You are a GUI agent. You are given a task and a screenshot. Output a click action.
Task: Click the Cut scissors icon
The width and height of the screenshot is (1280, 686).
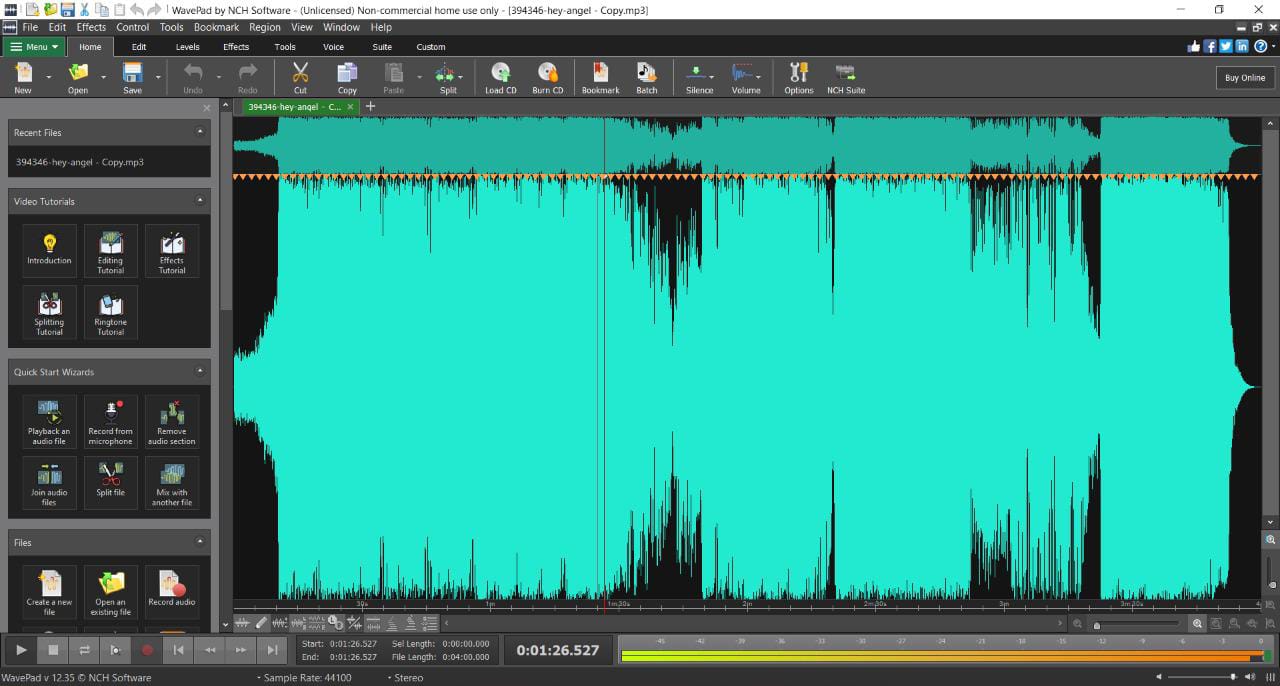300,73
